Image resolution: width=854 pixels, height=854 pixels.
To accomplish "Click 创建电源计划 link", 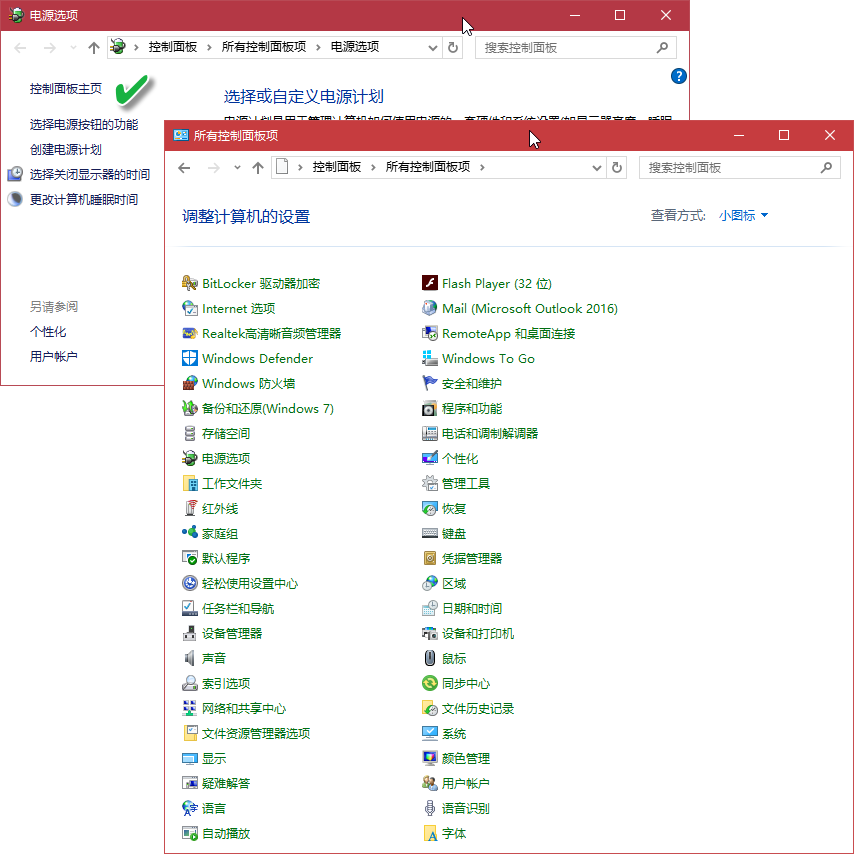I will [66, 150].
